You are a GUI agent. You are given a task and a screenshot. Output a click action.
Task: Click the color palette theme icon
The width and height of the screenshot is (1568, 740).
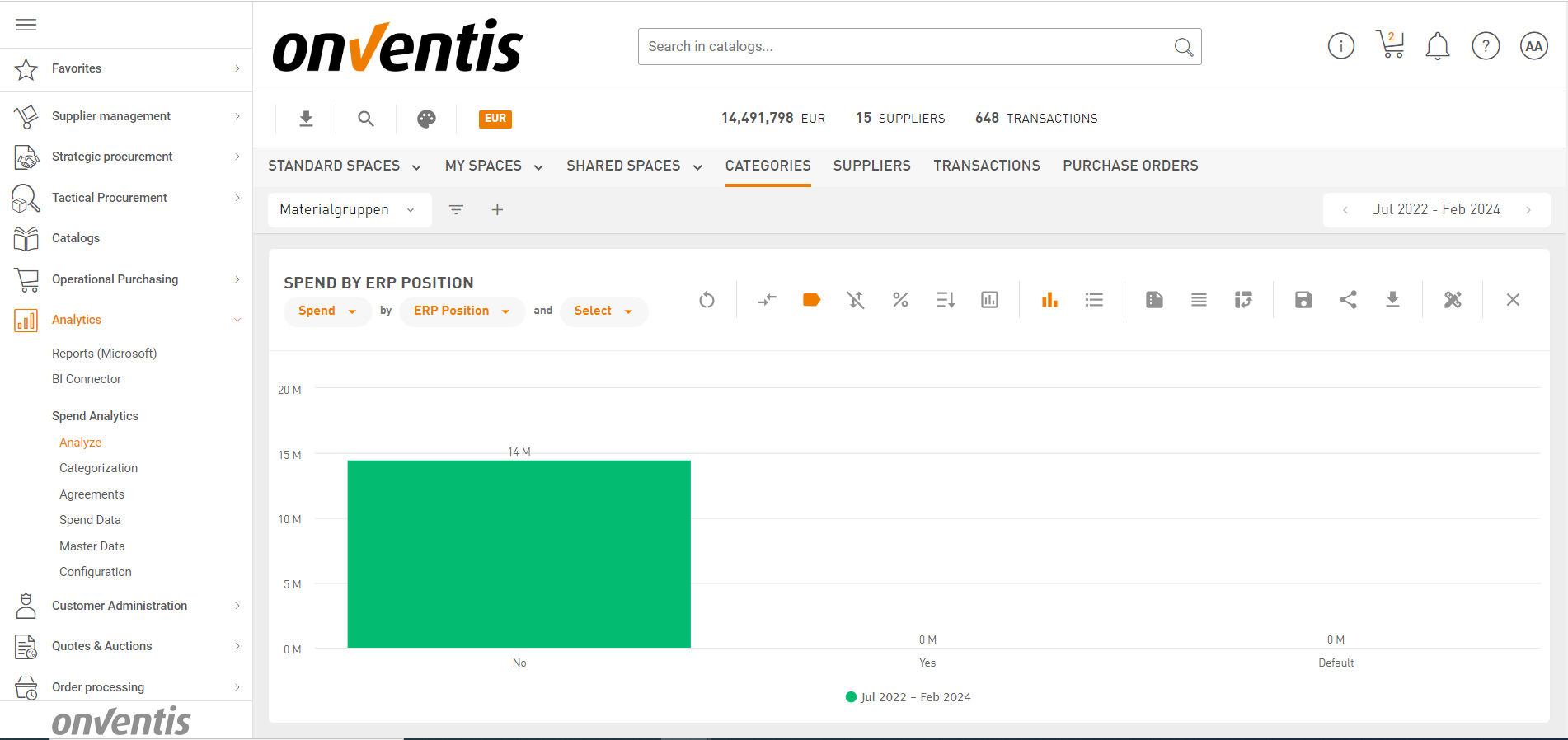click(426, 119)
